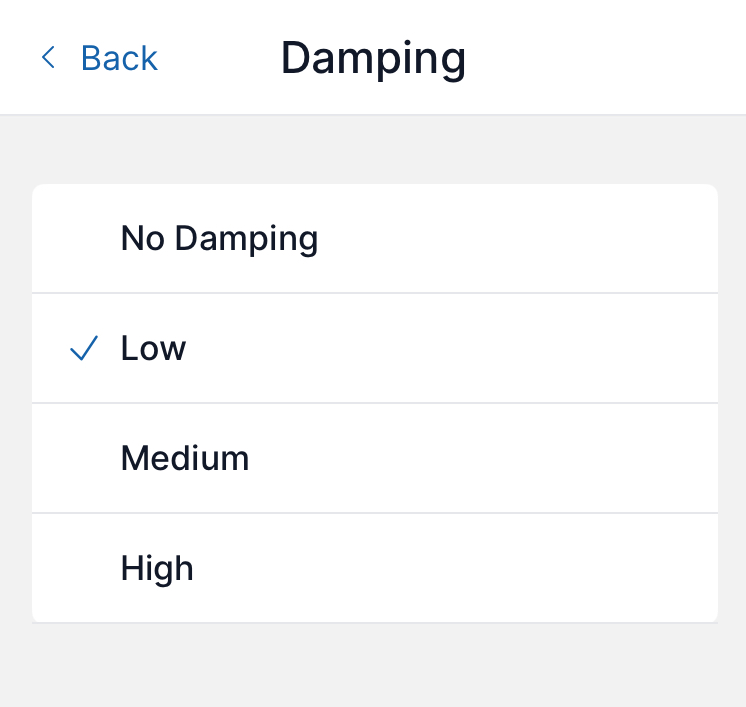746x707 pixels.
Task: Click the back chevron arrow icon
Action: (x=47, y=58)
